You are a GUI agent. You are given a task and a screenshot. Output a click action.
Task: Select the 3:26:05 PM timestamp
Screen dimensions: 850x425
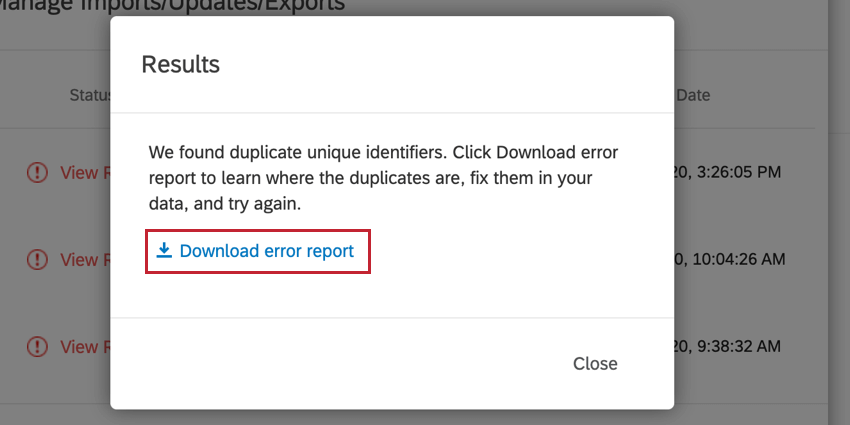[x=728, y=172]
